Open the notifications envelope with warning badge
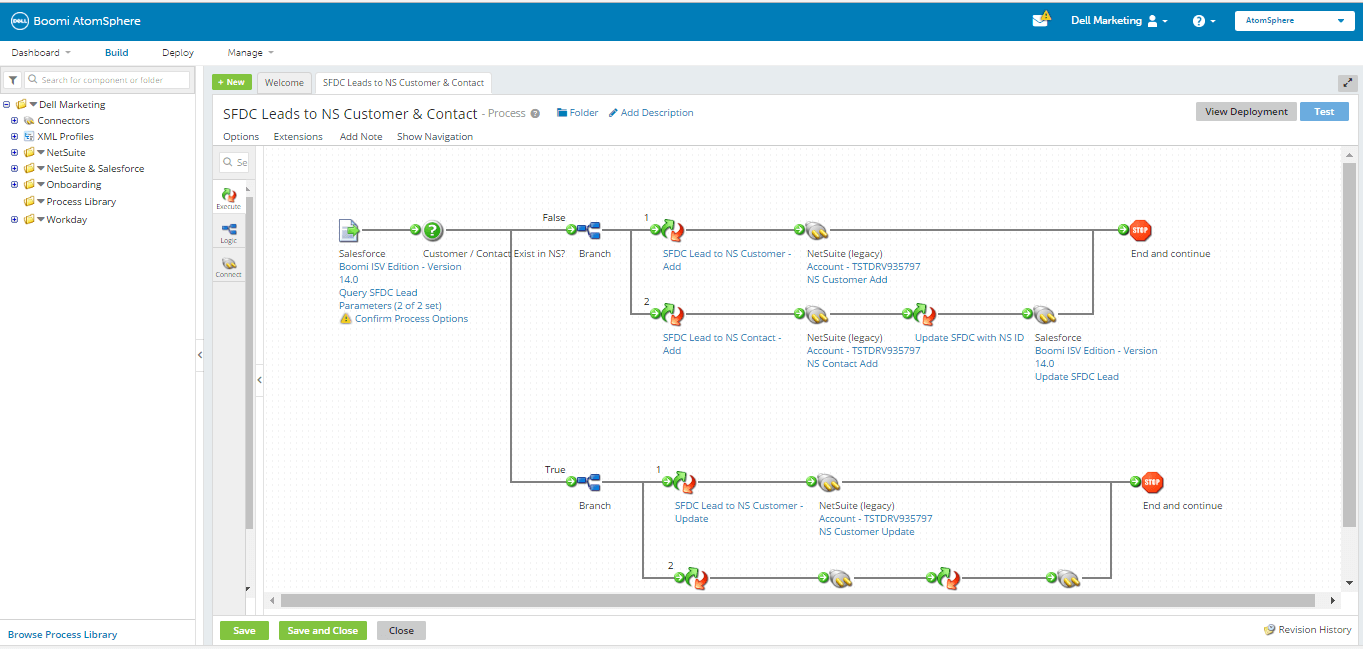The height and width of the screenshot is (649, 1363). pos(1040,19)
